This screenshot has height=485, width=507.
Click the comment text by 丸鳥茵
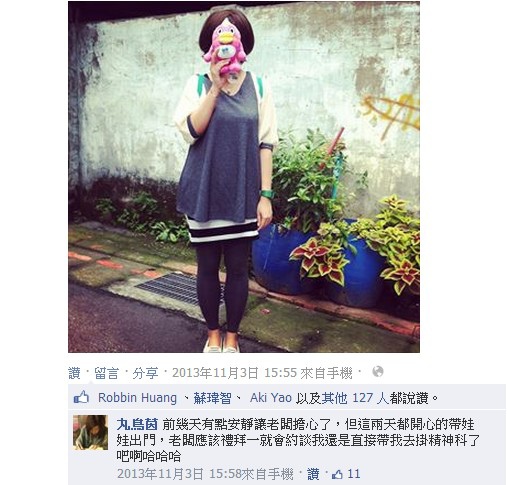[298, 440]
